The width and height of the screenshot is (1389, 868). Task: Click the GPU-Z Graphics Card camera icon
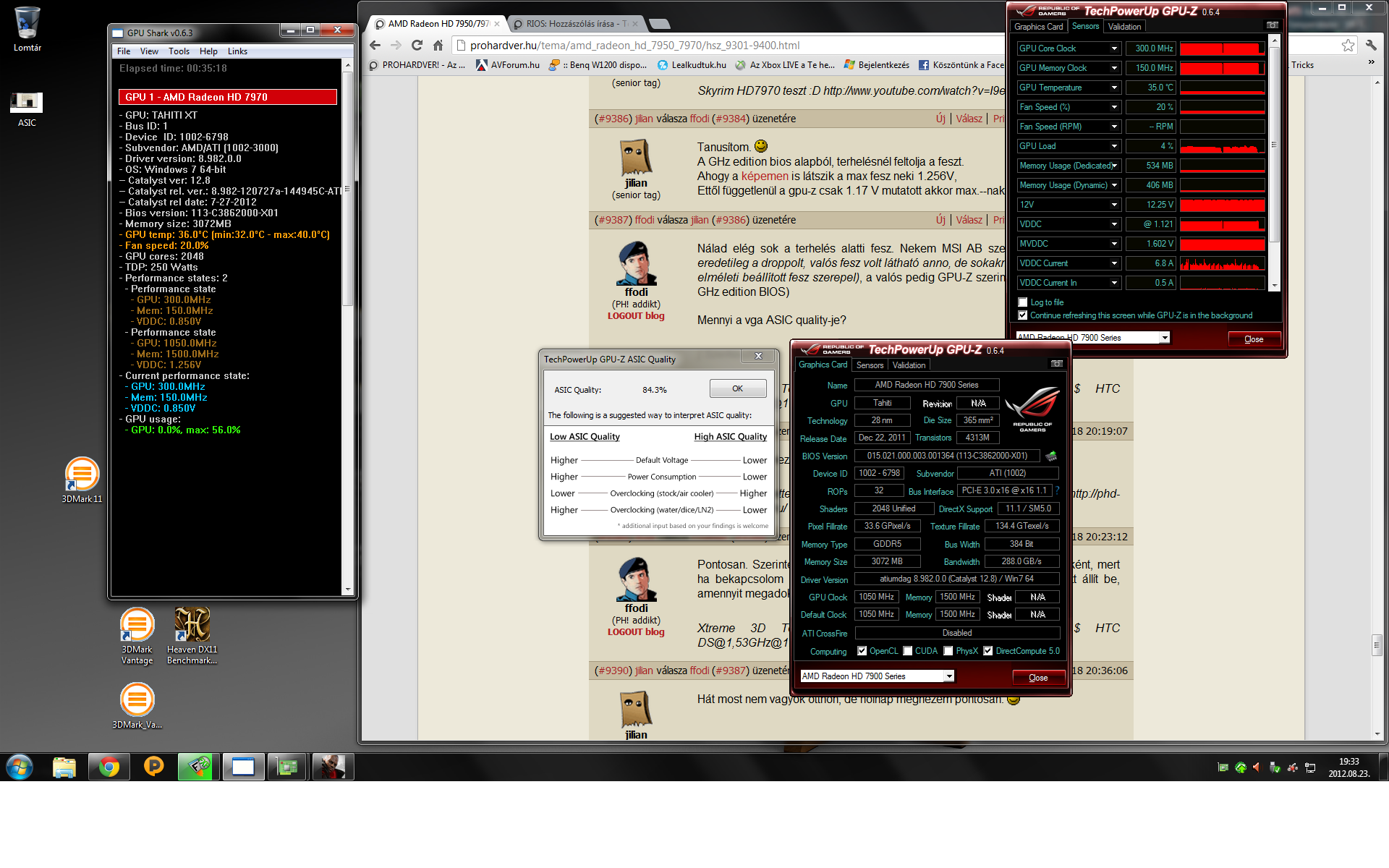[x=1056, y=364]
